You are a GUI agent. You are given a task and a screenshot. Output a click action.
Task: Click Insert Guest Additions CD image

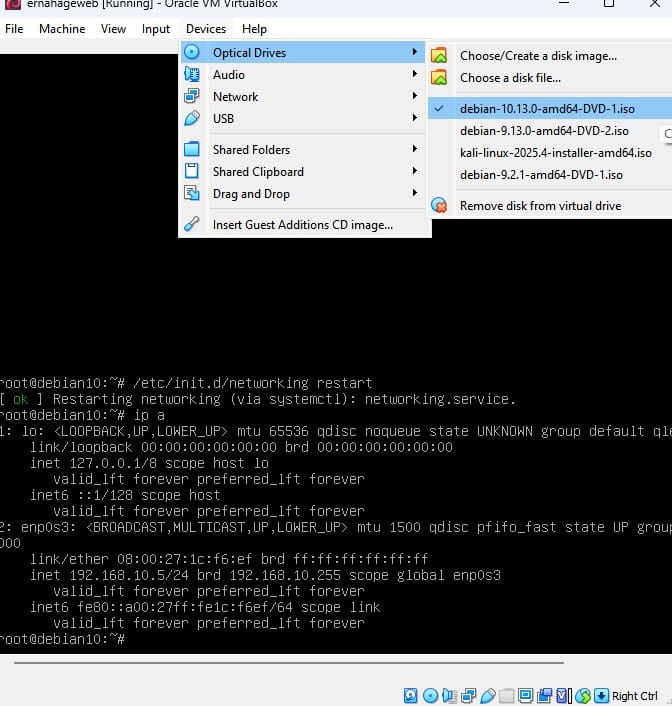point(303,224)
